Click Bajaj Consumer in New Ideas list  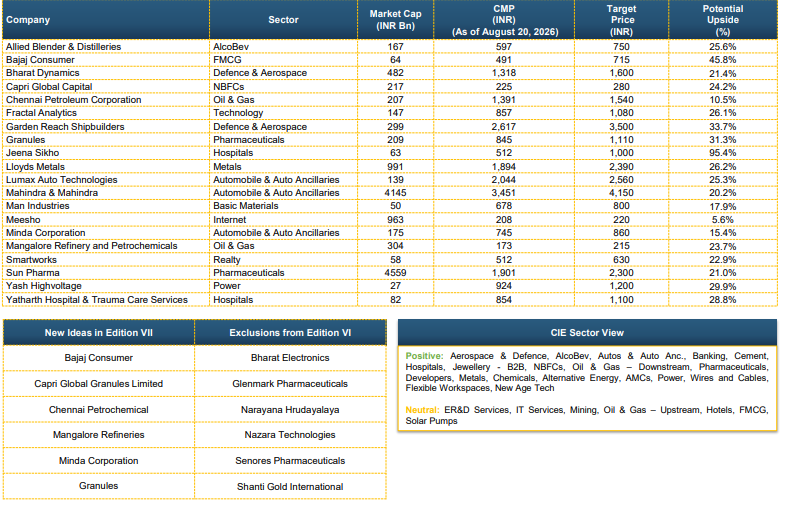point(99,358)
